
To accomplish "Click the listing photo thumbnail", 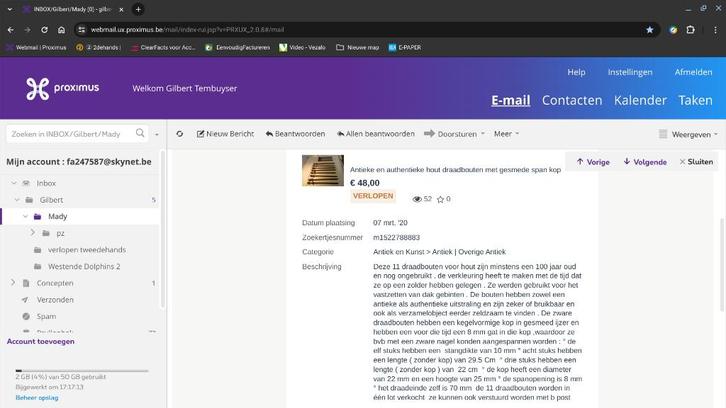I will click(322, 171).
